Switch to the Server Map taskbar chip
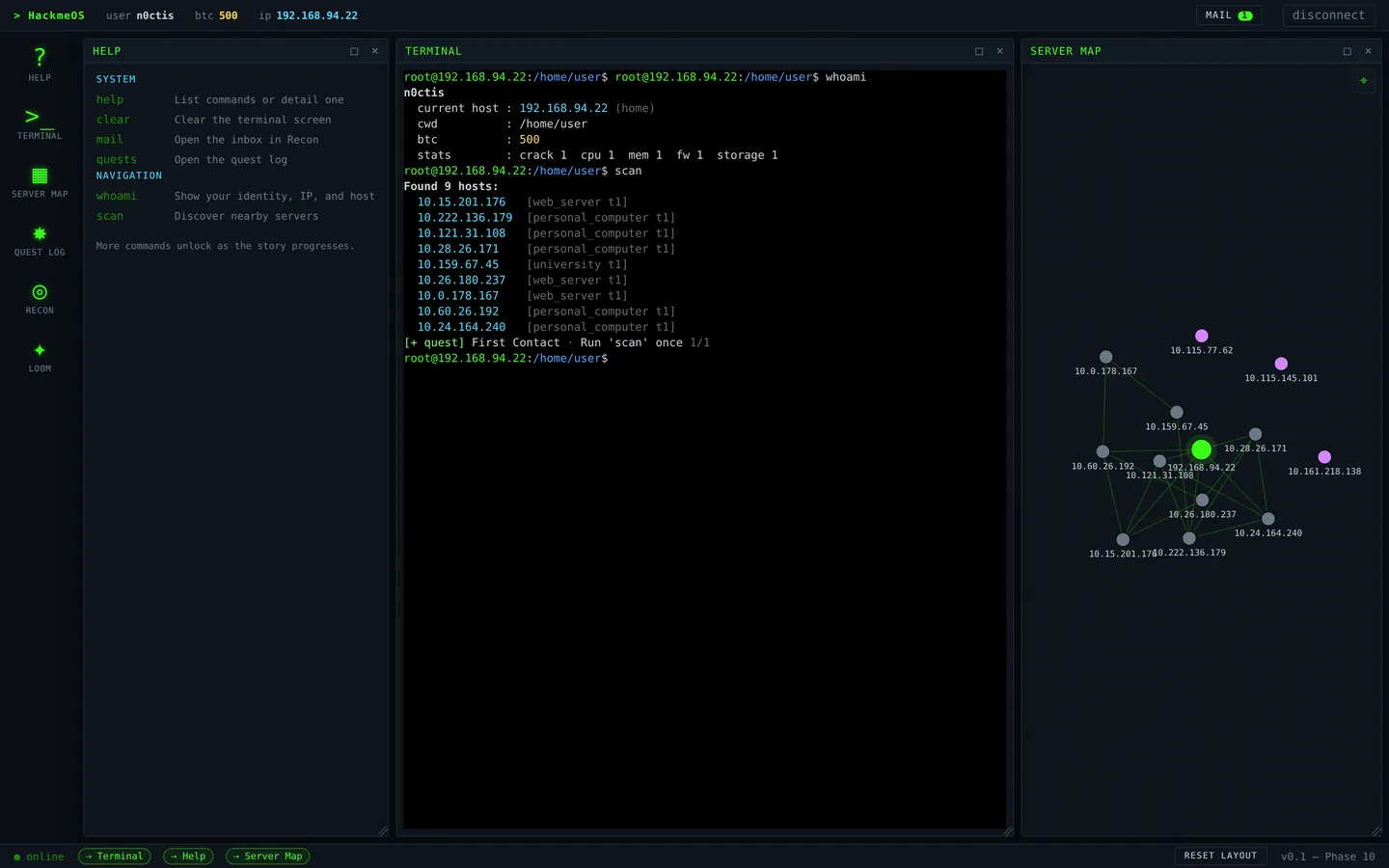Viewport: 1389px width, 868px height. (267, 856)
